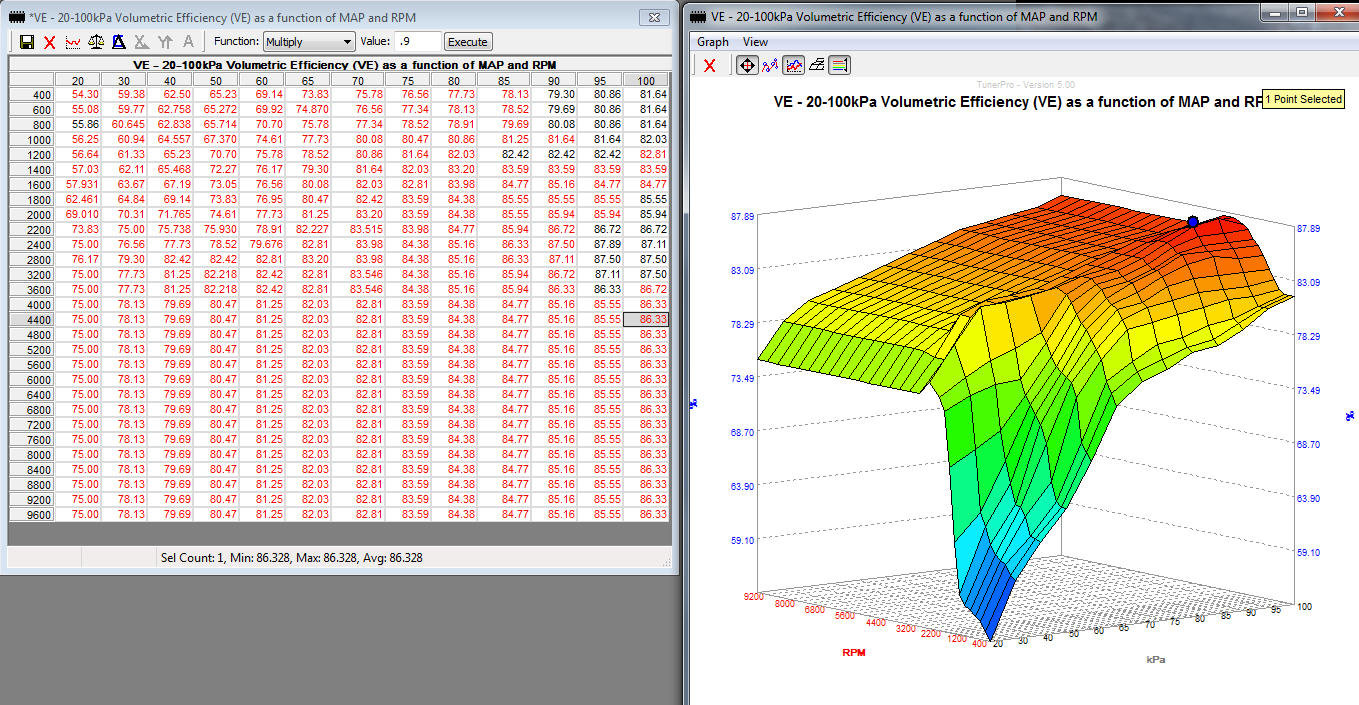Select highlighted cell 86.33 in row 4400
The width and height of the screenshot is (1359, 705).
(646, 319)
